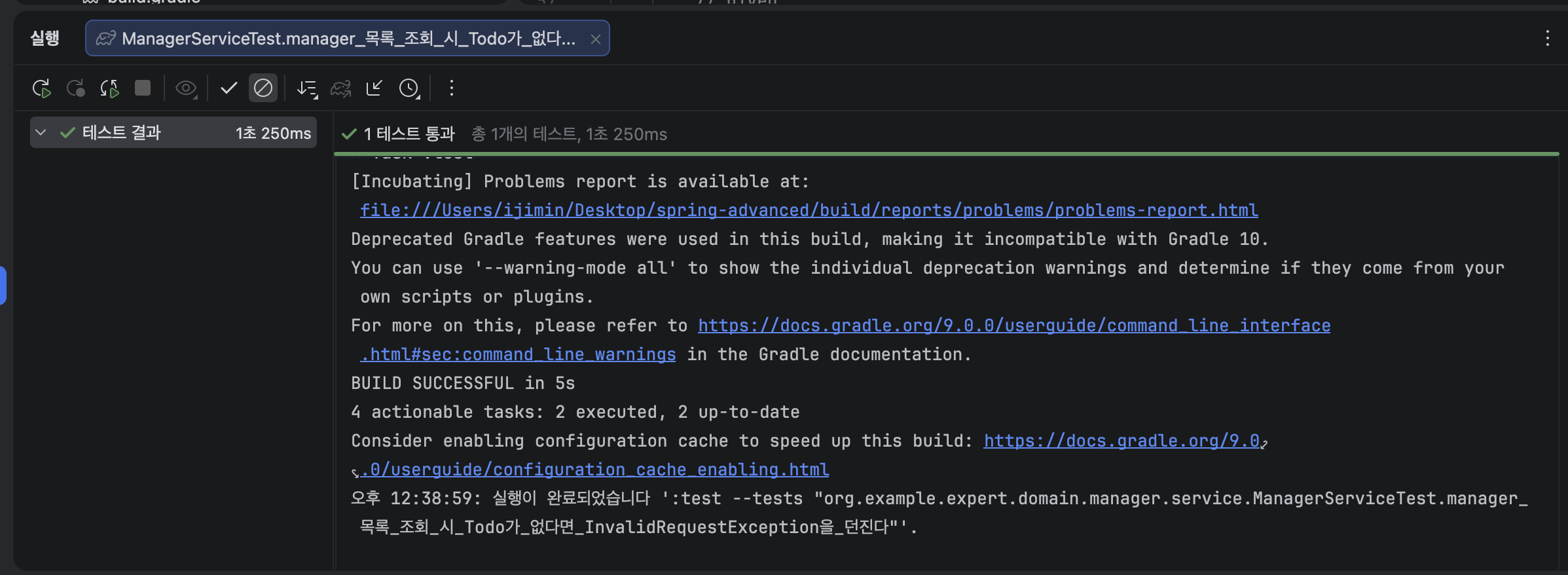1568x575 pixels.
Task: Click the Rerun Failed Tests icon
Action: click(76, 88)
